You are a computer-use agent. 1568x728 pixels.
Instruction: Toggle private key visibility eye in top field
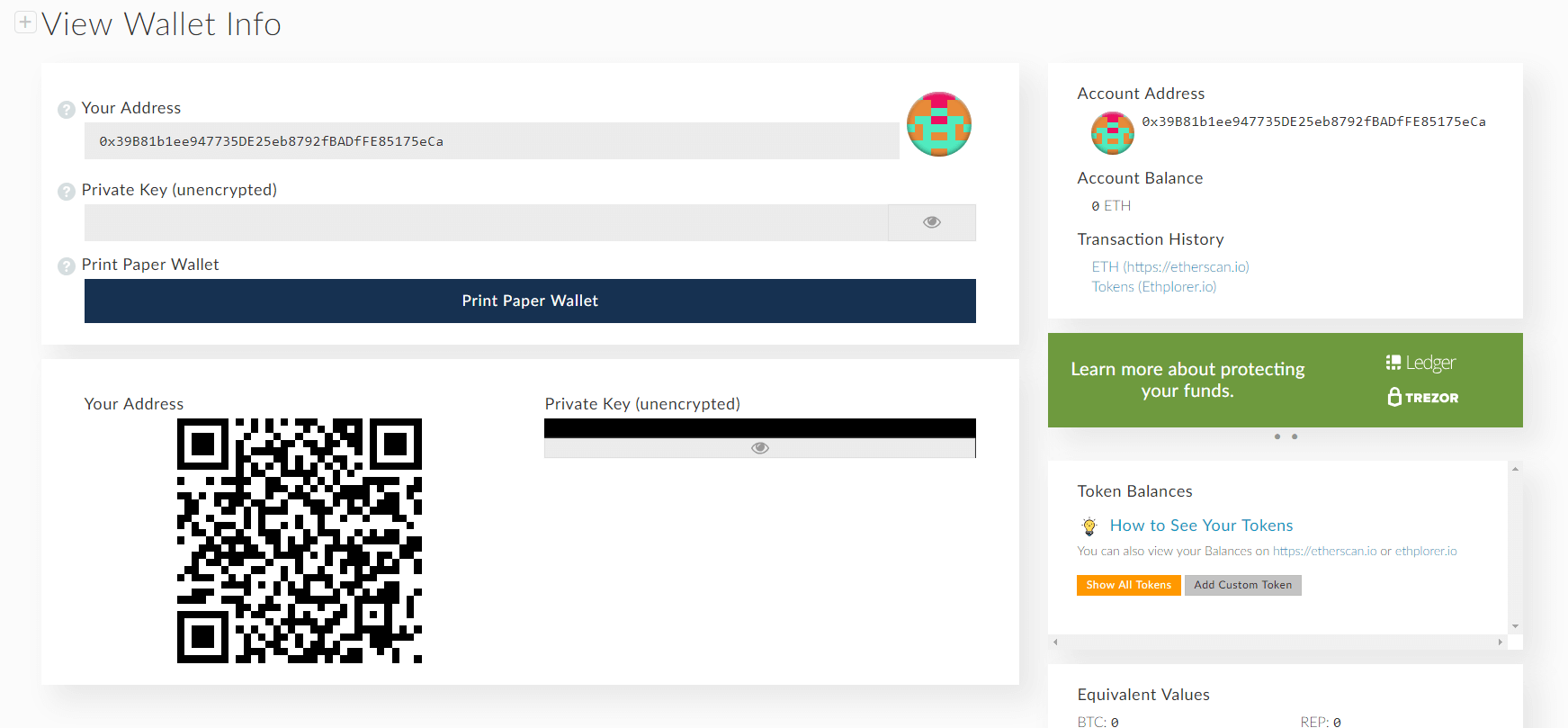[931, 222]
